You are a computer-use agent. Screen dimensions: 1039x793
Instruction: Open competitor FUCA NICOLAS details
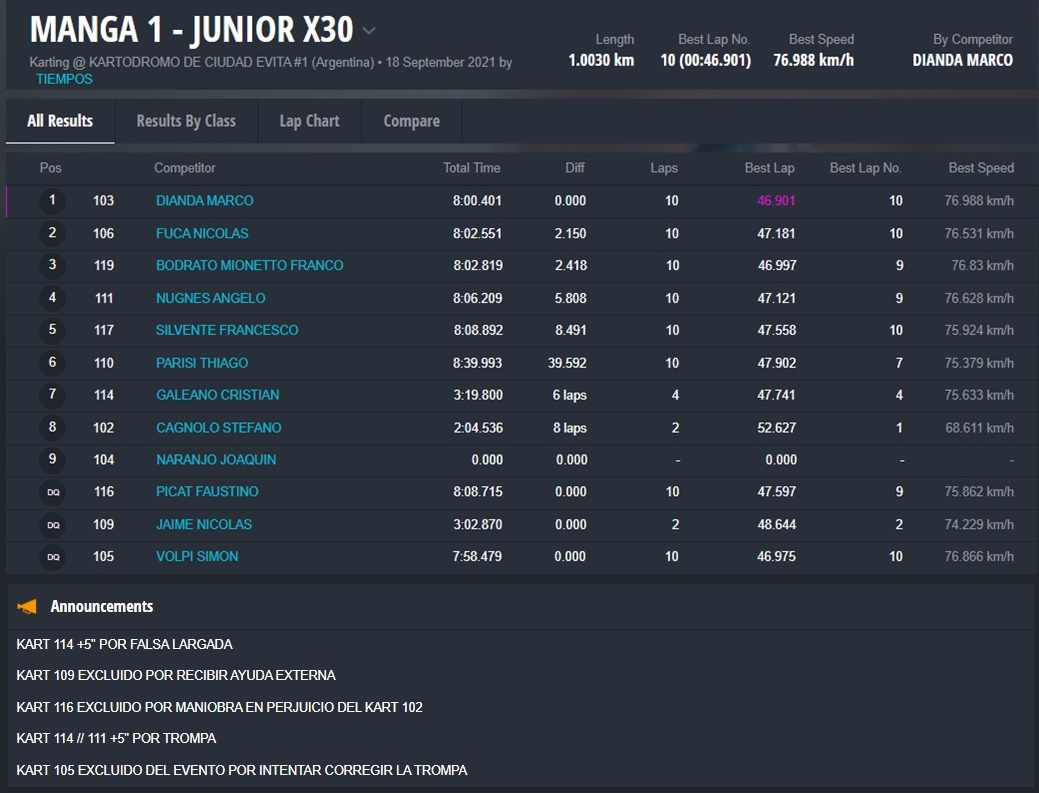point(202,233)
